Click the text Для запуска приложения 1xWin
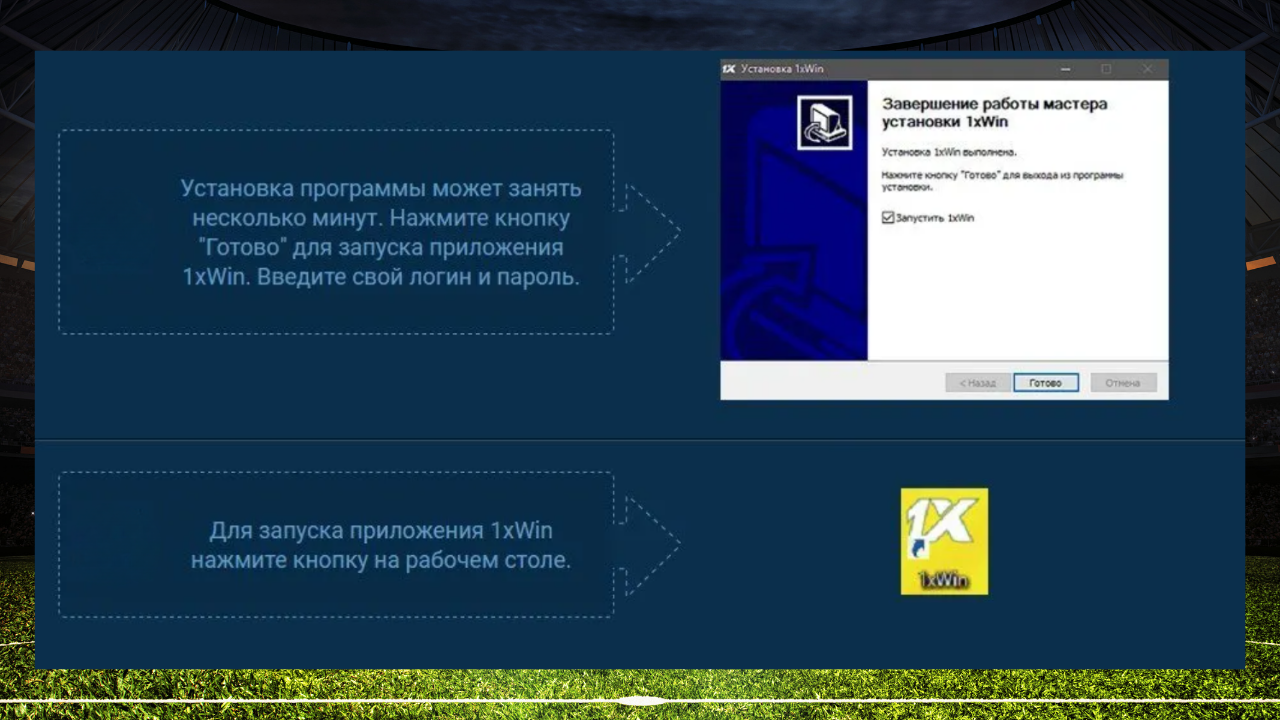This screenshot has width=1280, height=720. pyautogui.click(x=381, y=545)
